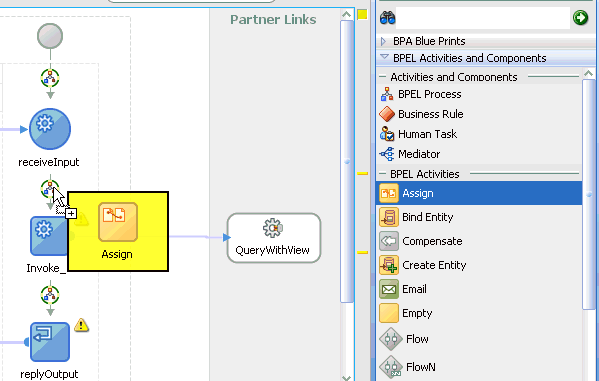This screenshot has height=381, width=599.
Task: Focus the component palette search field
Action: click(483, 18)
